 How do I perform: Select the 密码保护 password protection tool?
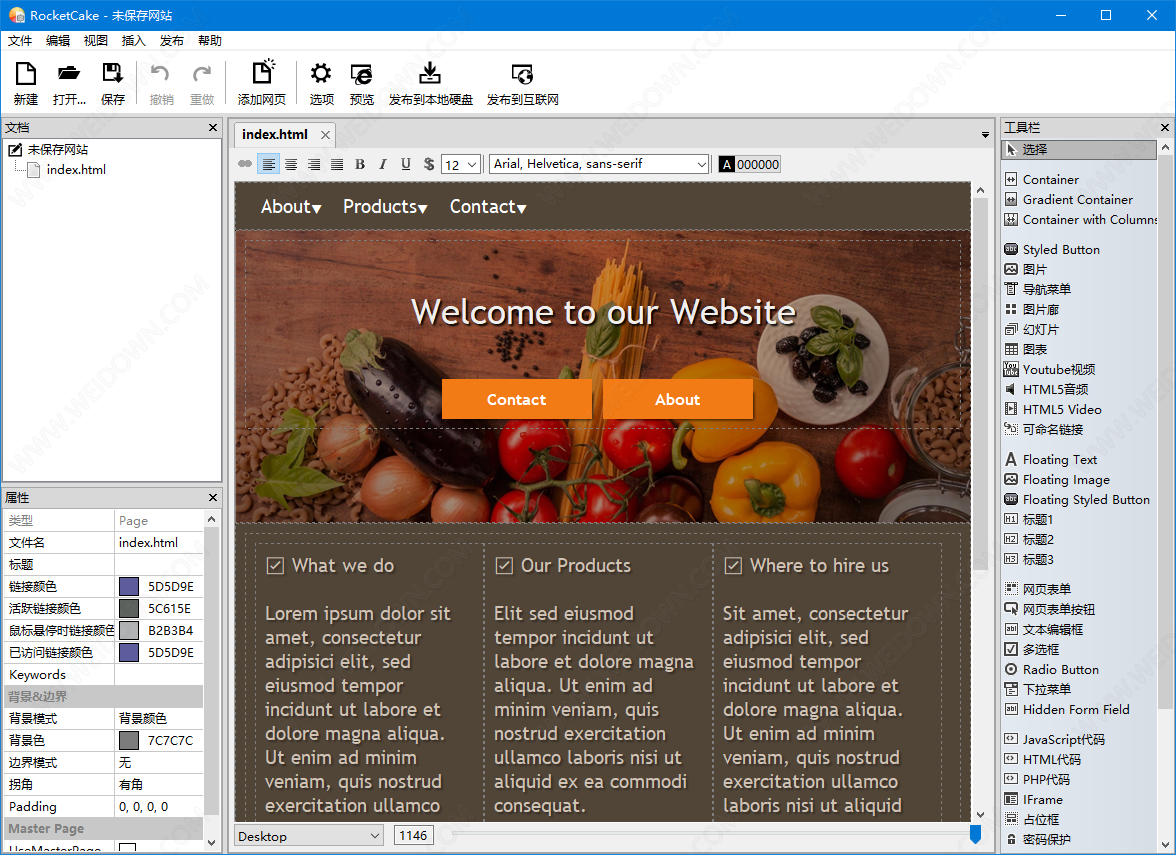(1038, 839)
